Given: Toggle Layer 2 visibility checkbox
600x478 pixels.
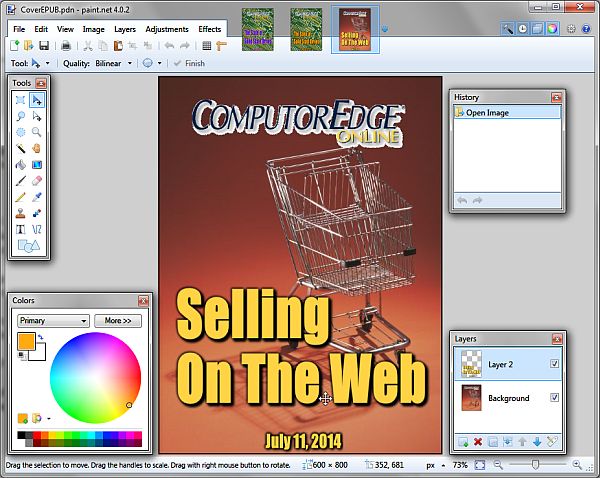Looking at the screenshot, I should (x=554, y=364).
